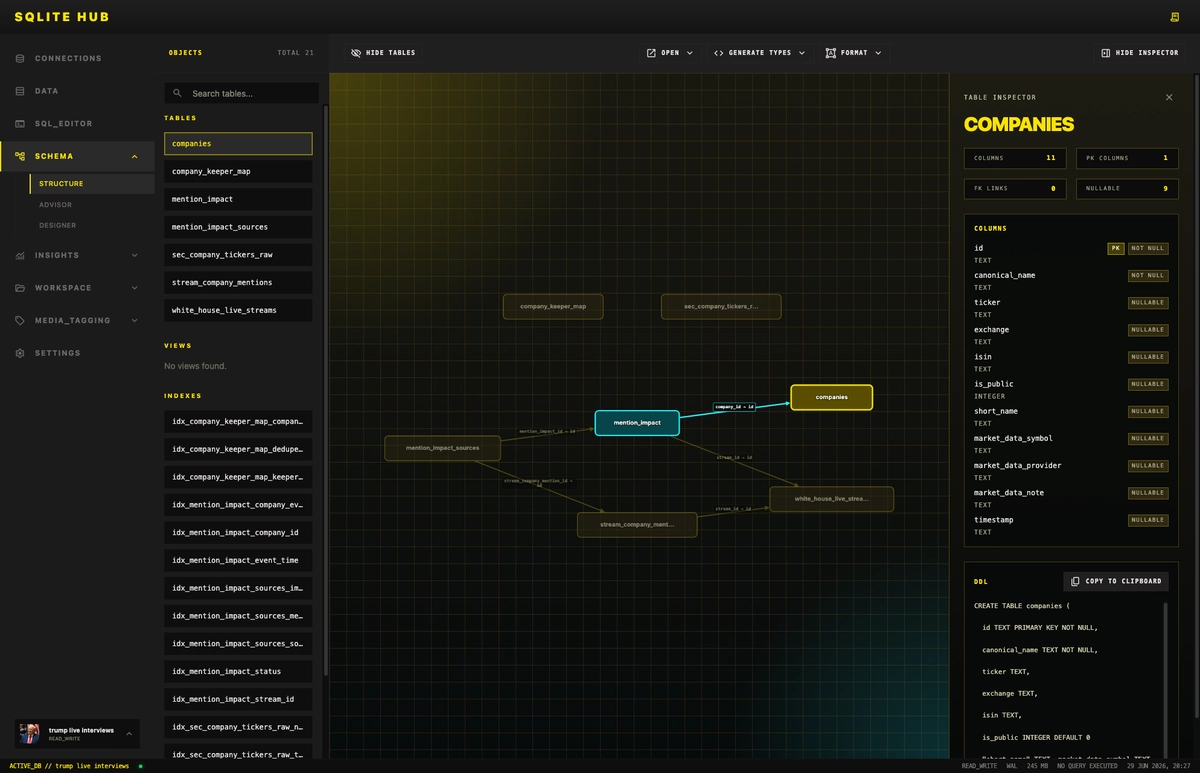Click the Connections database icon in sidebar

20,58
